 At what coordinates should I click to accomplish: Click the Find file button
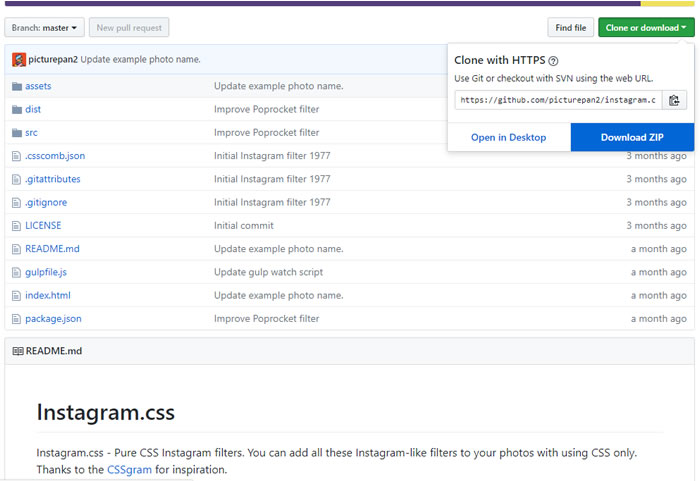point(571,28)
